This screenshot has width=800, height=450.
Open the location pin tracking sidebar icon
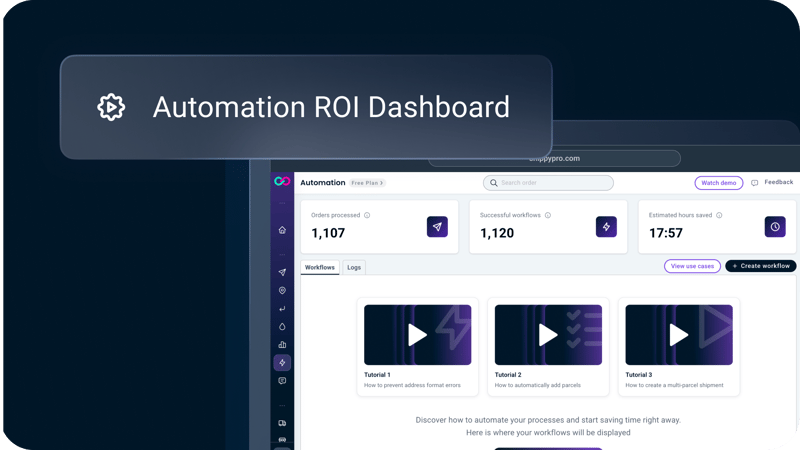pos(282,290)
